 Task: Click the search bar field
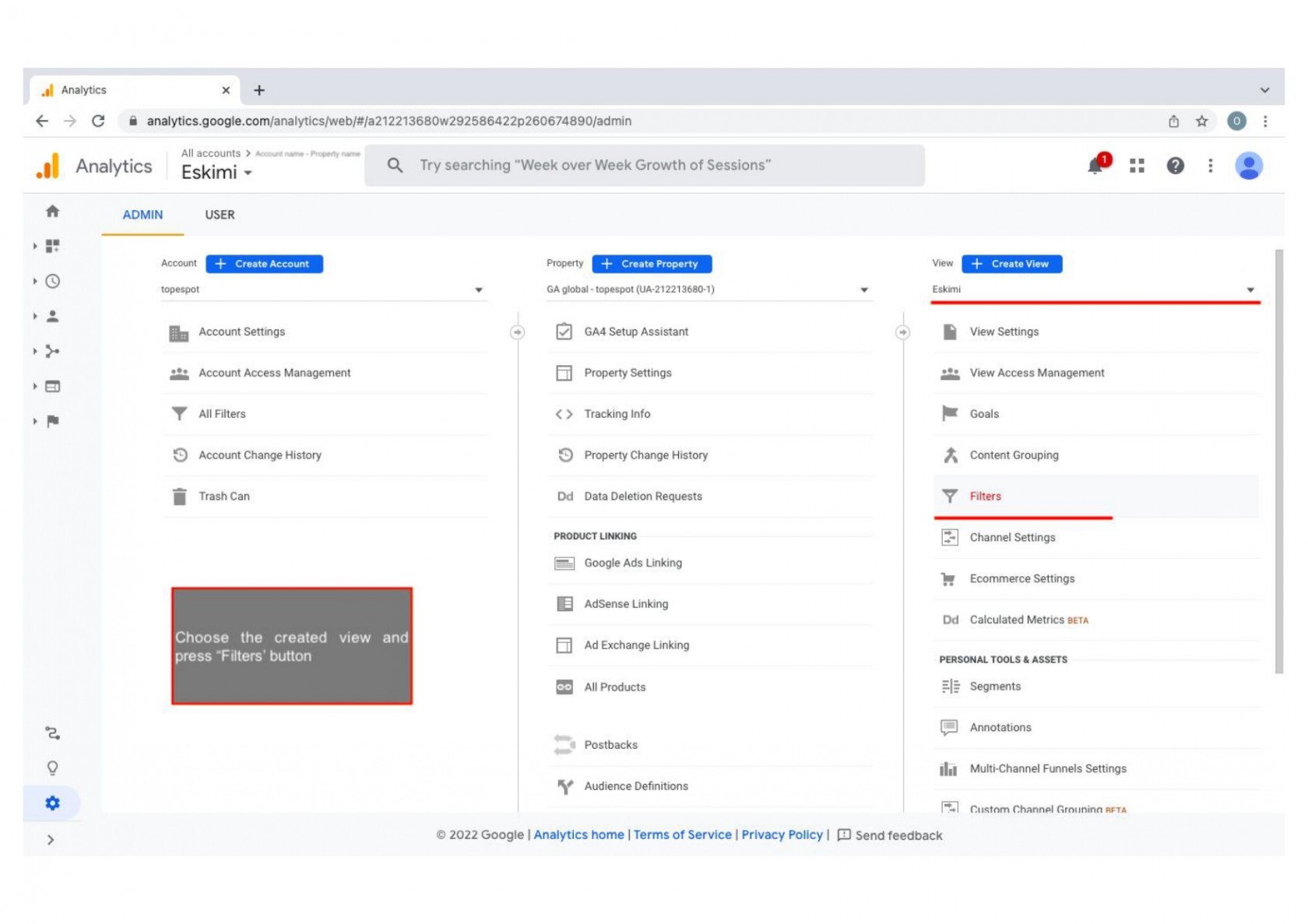point(645,165)
